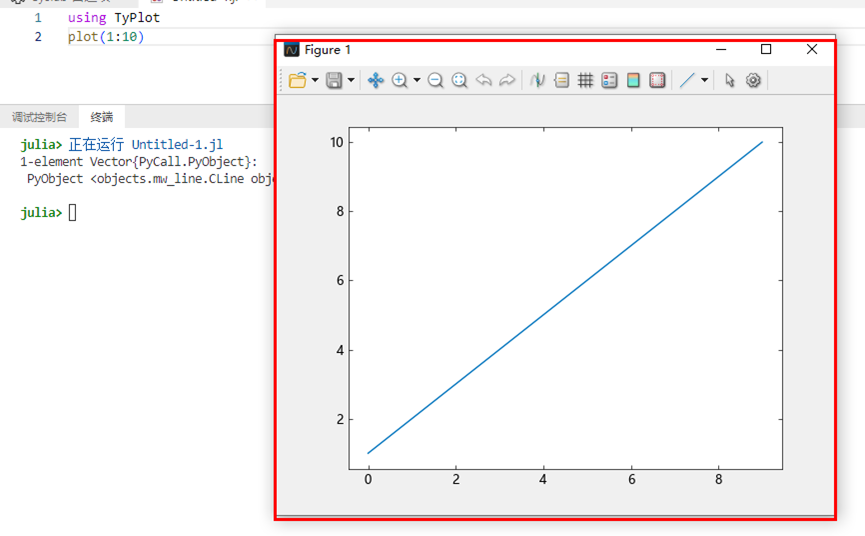Click the julia> prompt input cursor
The height and width of the screenshot is (536, 865).
coord(72,213)
